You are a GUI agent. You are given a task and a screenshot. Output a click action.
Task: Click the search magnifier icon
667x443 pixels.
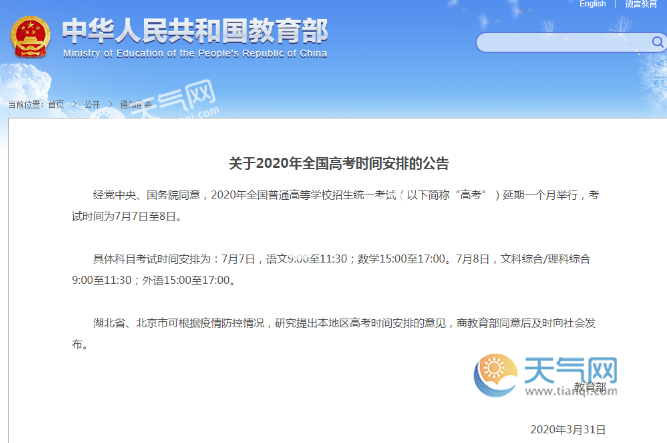point(657,42)
